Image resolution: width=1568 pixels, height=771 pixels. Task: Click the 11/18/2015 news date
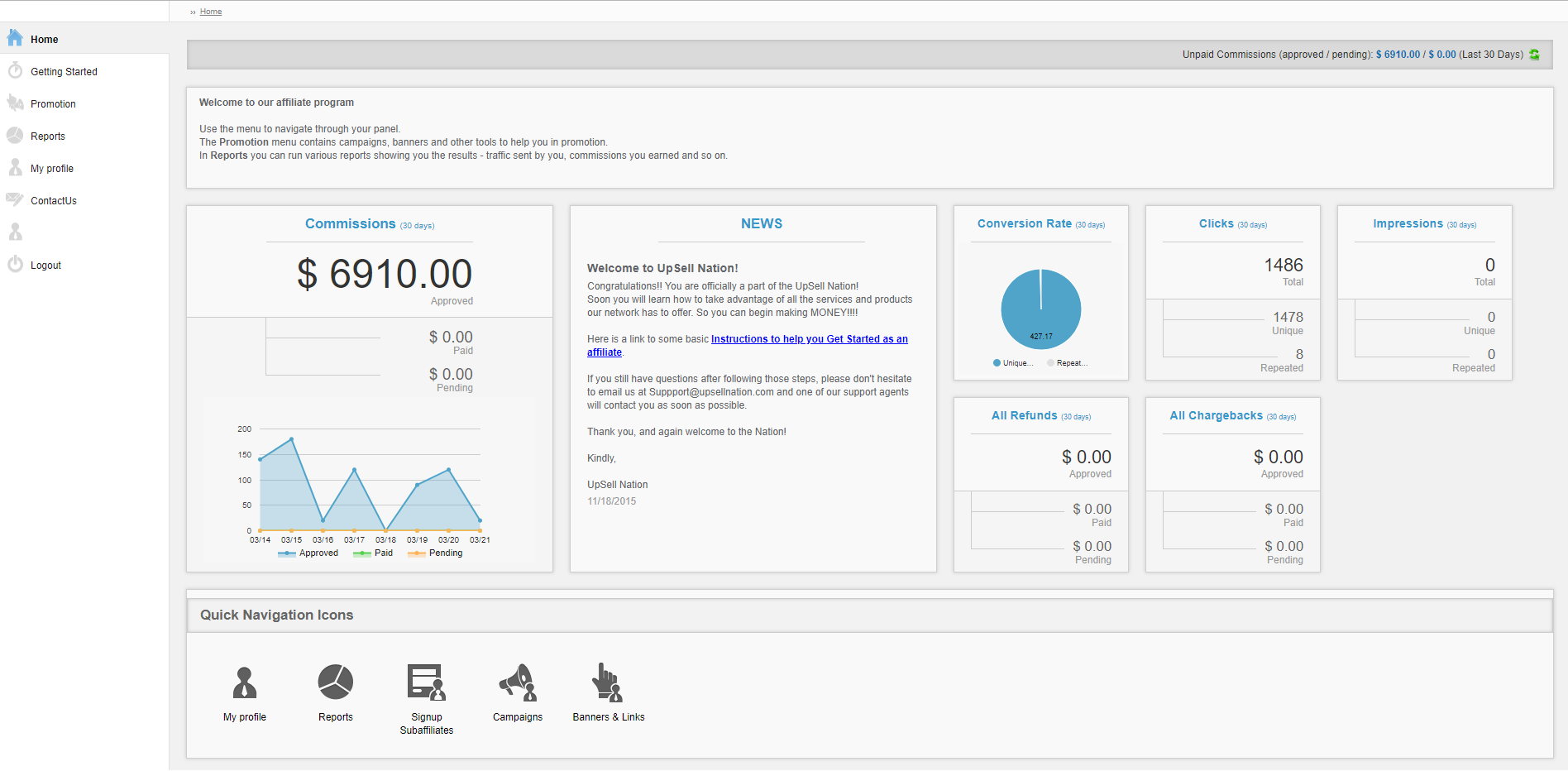pyautogui.click(x=612, y=501)
